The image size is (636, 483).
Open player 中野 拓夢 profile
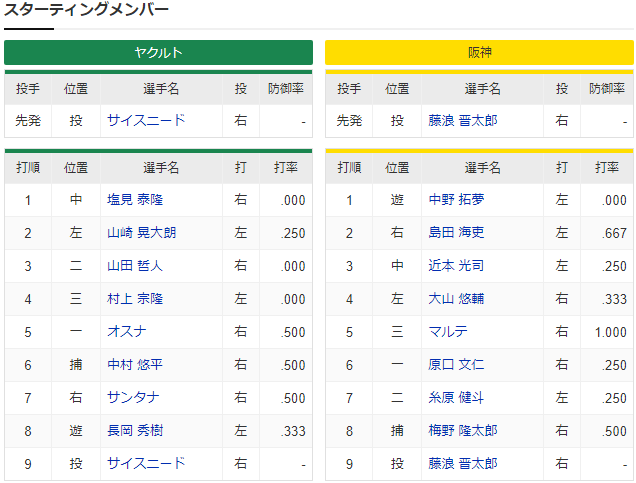point(456,200)
